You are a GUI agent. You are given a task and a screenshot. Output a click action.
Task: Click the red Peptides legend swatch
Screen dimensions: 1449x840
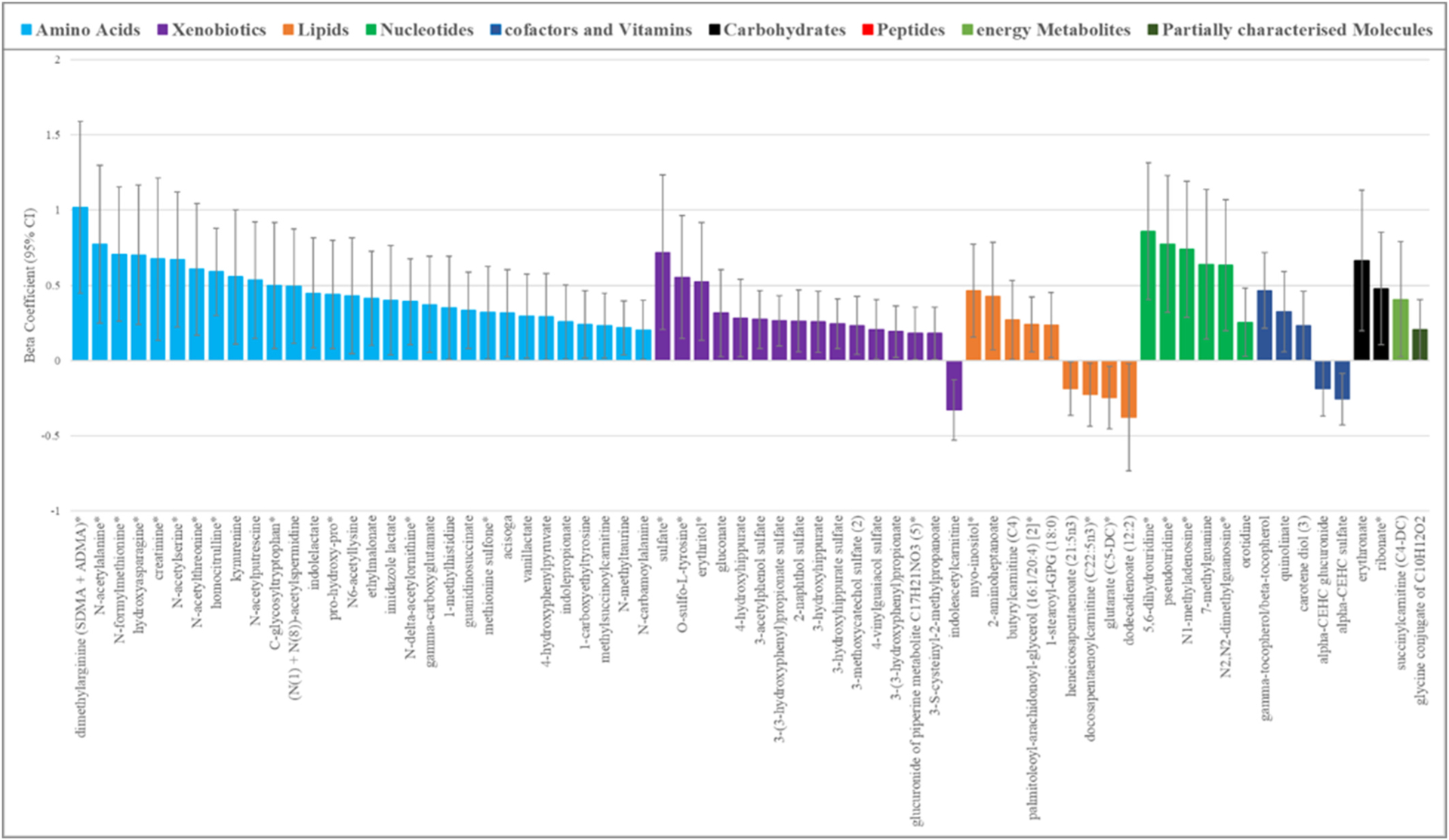867,30
